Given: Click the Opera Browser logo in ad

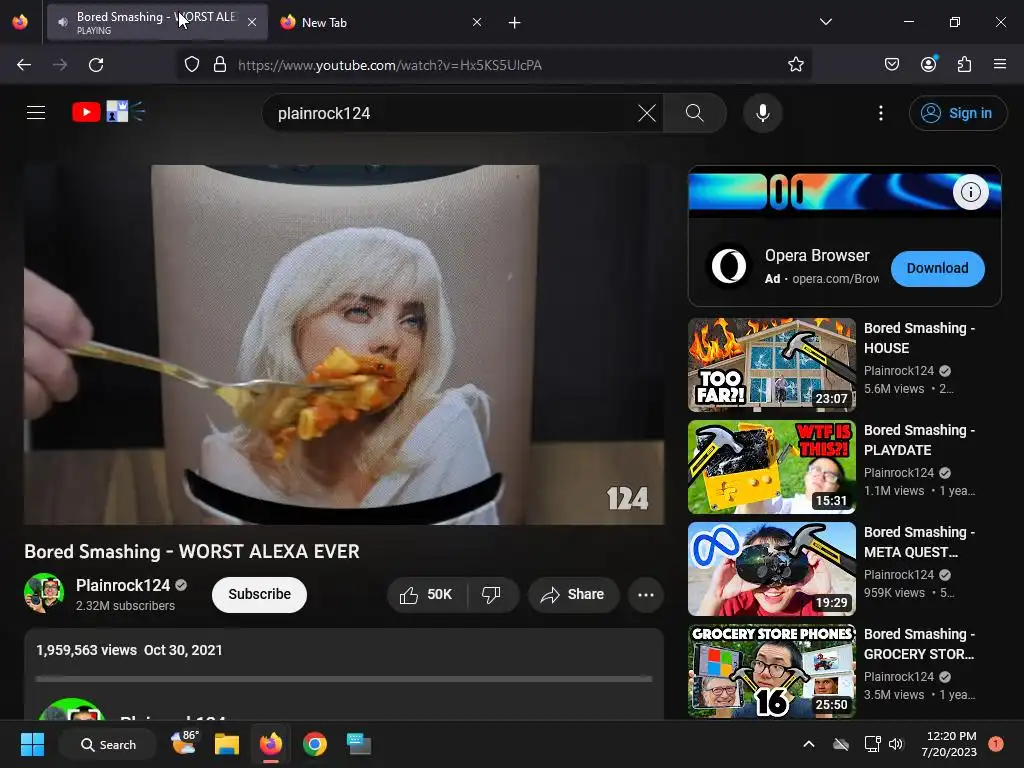Looking at the screenshot, I should pyautogui.click(x=729, y=266).
